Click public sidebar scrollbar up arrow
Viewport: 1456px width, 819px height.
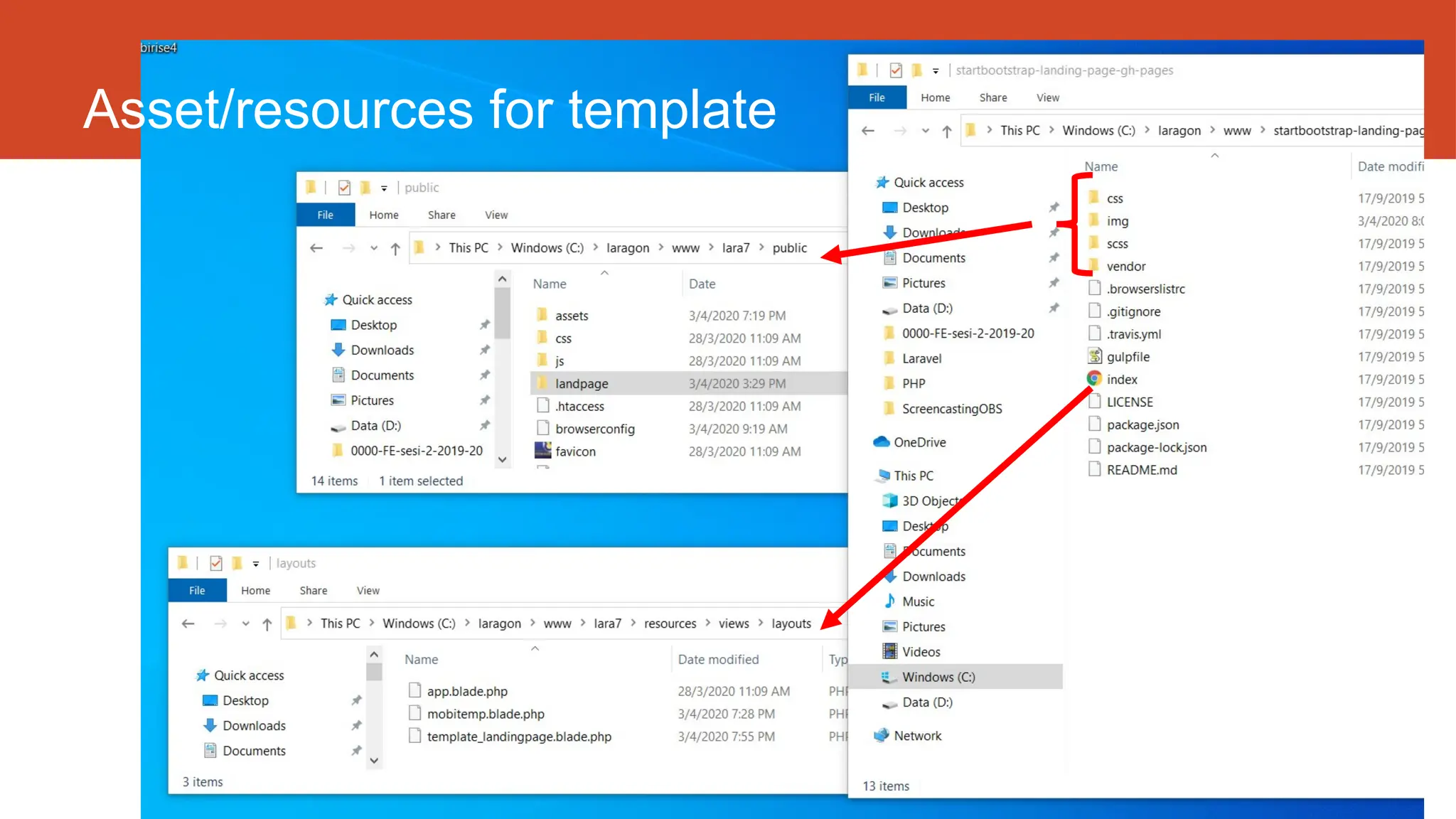[x=503, y=279]
